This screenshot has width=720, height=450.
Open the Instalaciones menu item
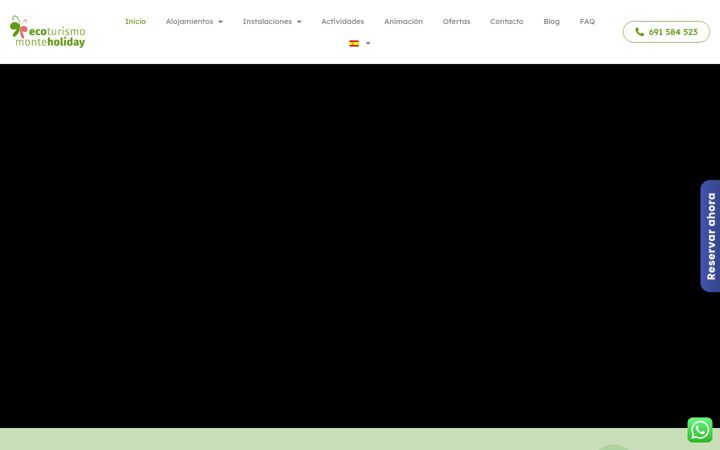click(x=267, y=21)
